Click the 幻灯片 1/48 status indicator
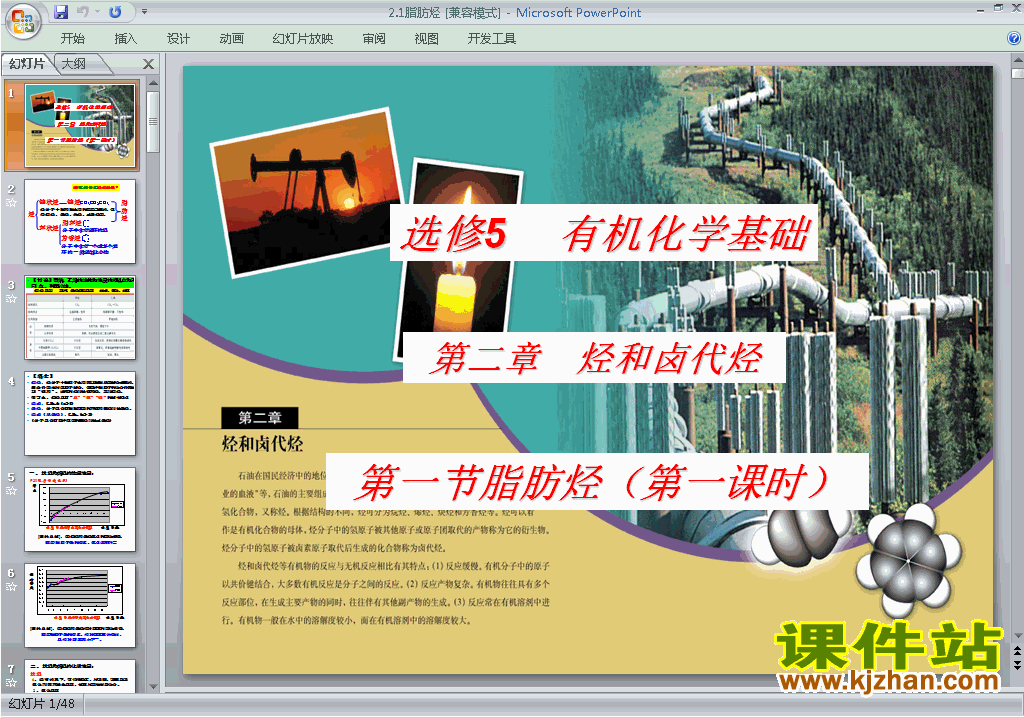Screen dimensions: 1024x718 tap(42, 704)
